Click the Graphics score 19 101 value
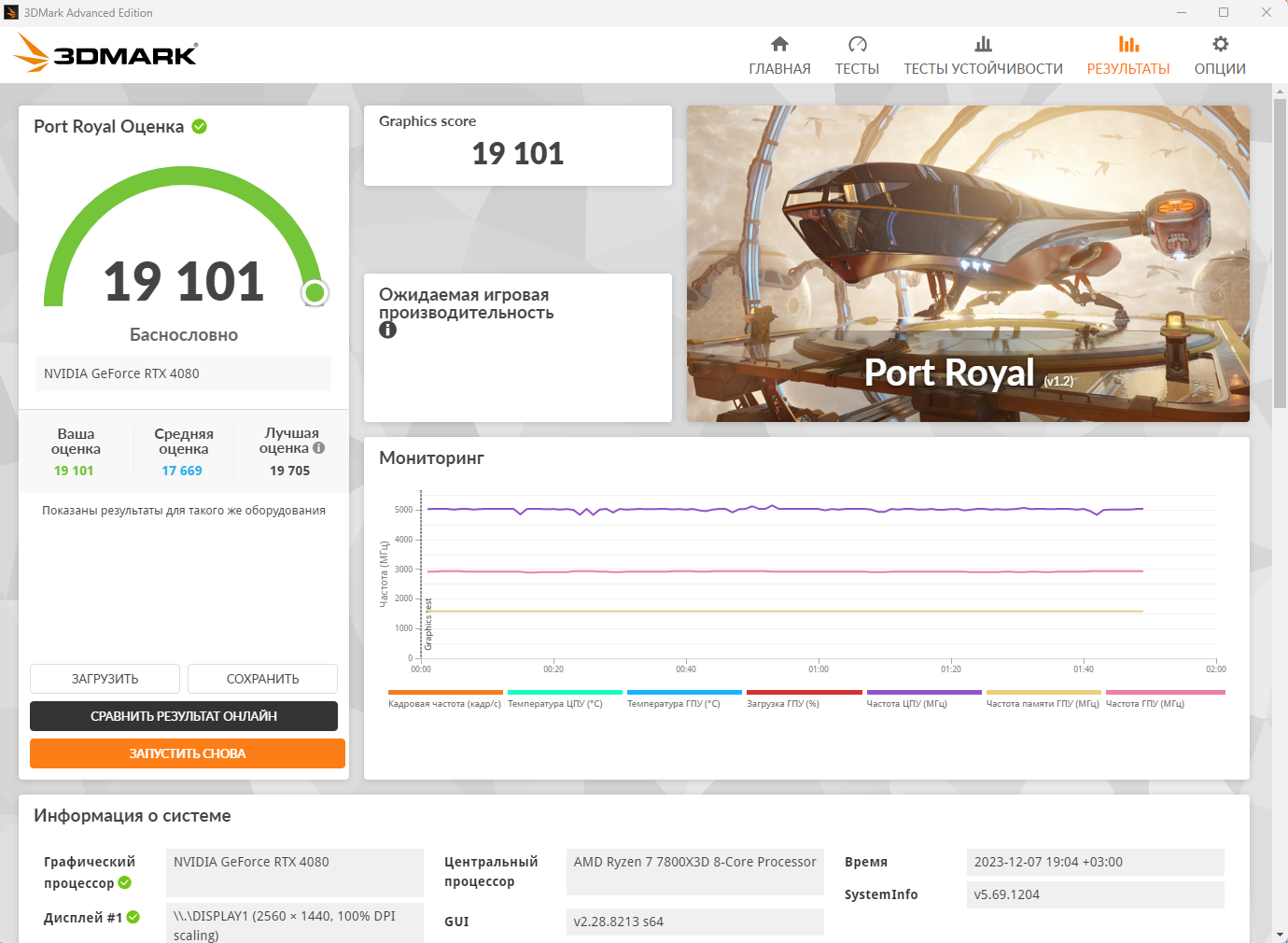 click(518, 153)
